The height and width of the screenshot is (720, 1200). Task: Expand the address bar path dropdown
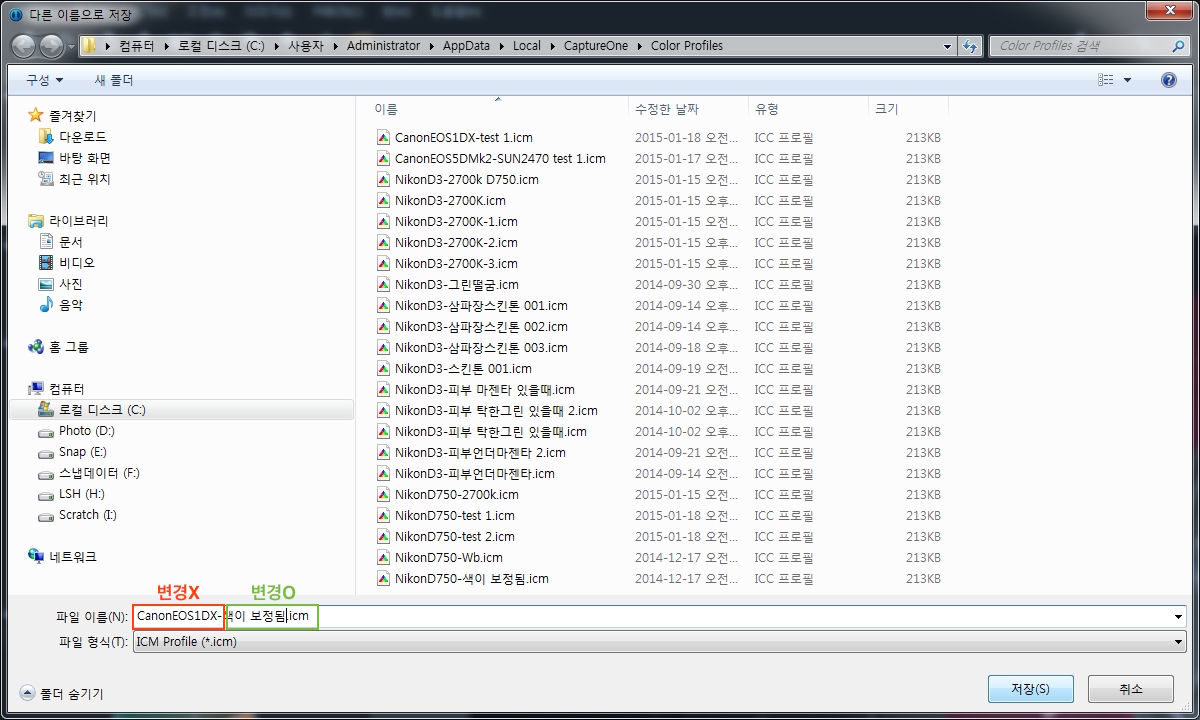pyautogui.click(x=947, y=46)
